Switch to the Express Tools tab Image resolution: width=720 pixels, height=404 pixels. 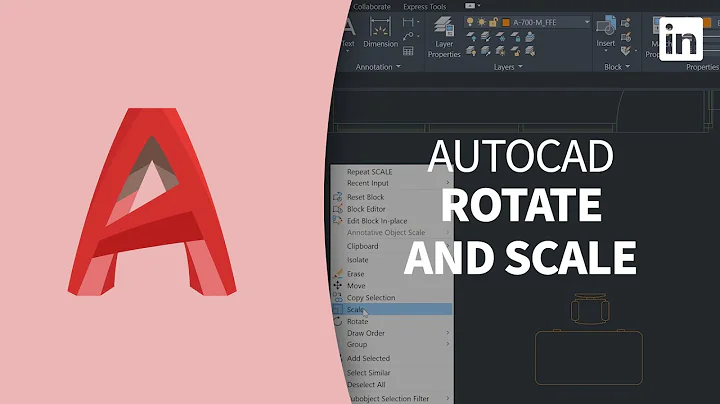(424, 6)
